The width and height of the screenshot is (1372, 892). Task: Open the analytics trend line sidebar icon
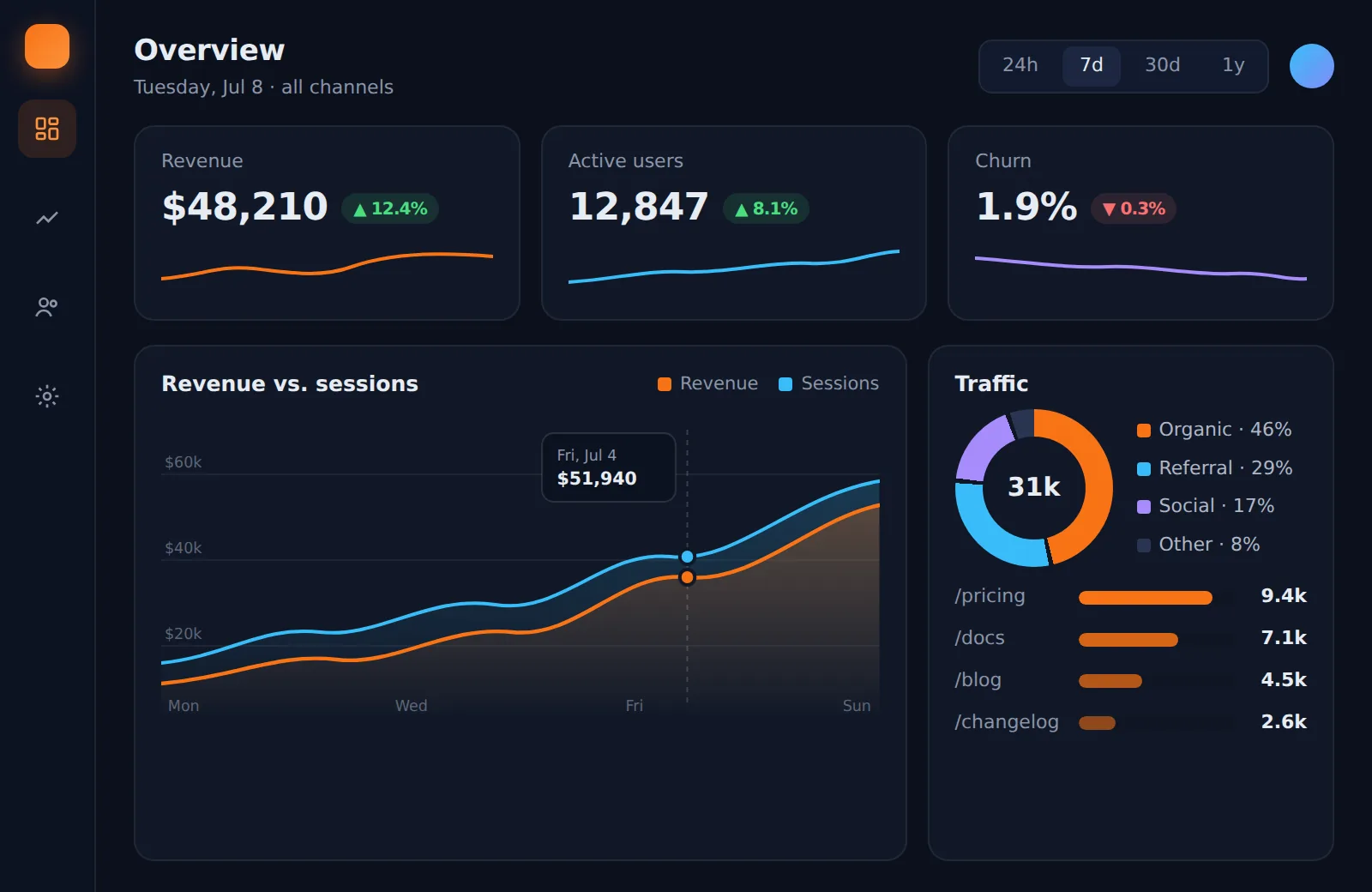click(x=47, y=218)
